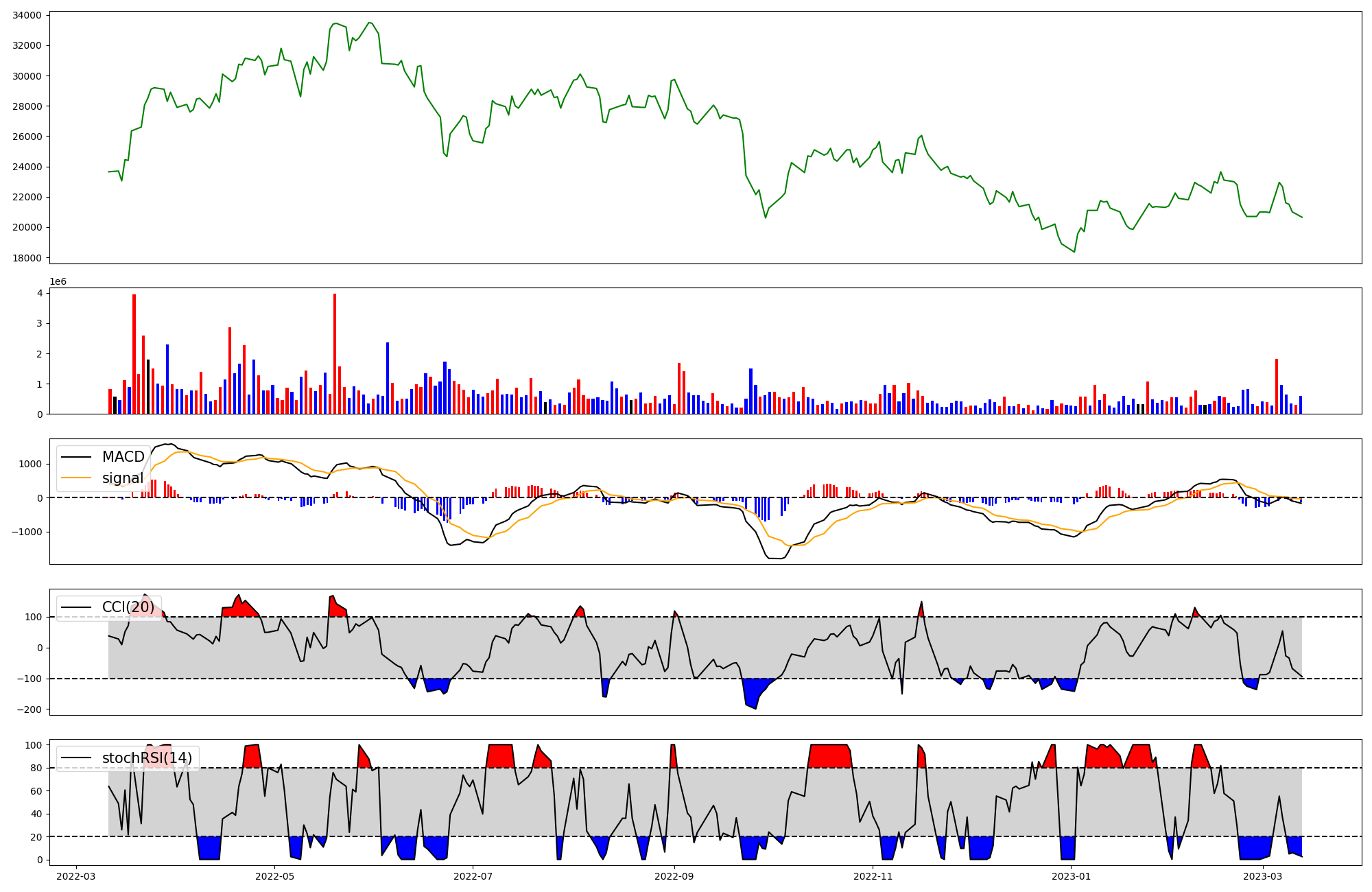Click the 2022-11 date tick label
This screenshot has height=892, width=1372.
pyautogui.click(x=873, y=876)
